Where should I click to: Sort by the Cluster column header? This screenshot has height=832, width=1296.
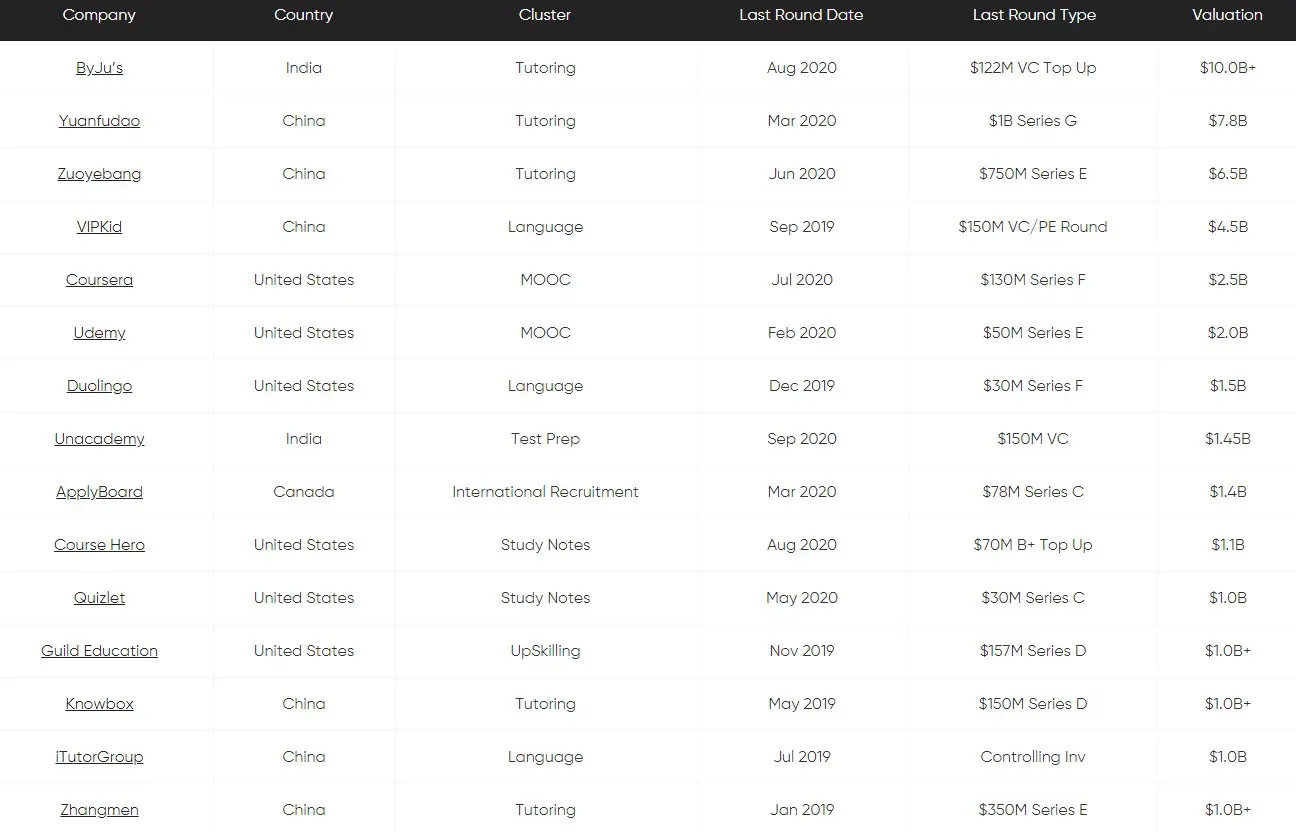pos(545,15)
